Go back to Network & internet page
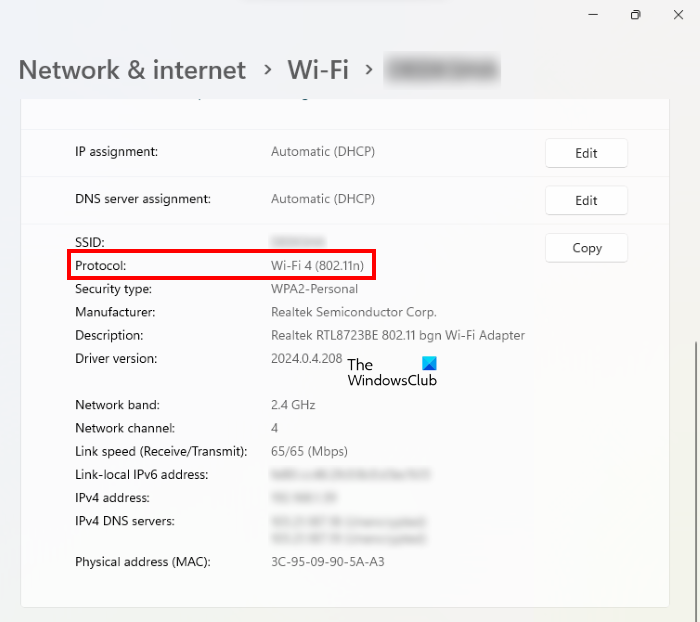The image size is (700, 622). click(x=132, y=70)
